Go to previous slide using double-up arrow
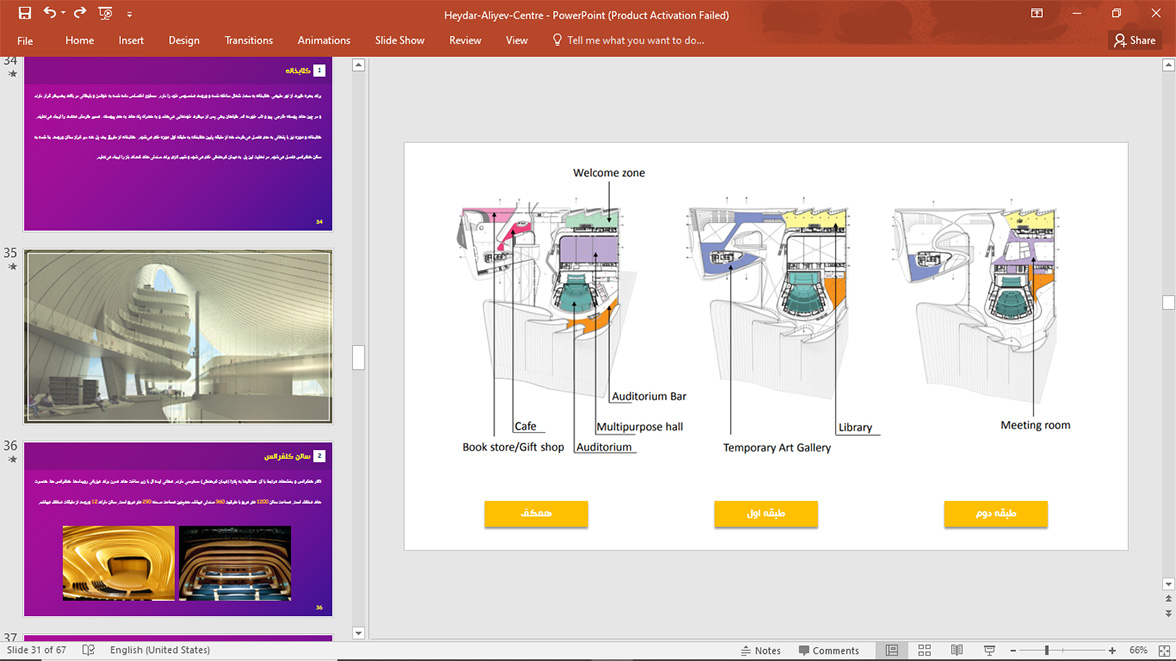This screenshot has width=1176, height=661. (1168, 599)
